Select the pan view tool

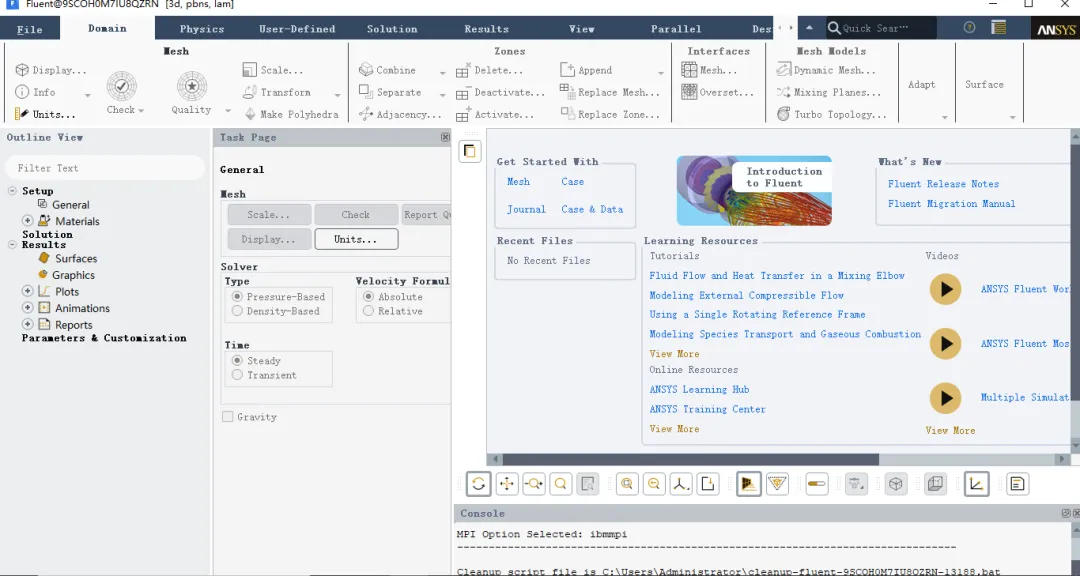(x=506, y=484)
